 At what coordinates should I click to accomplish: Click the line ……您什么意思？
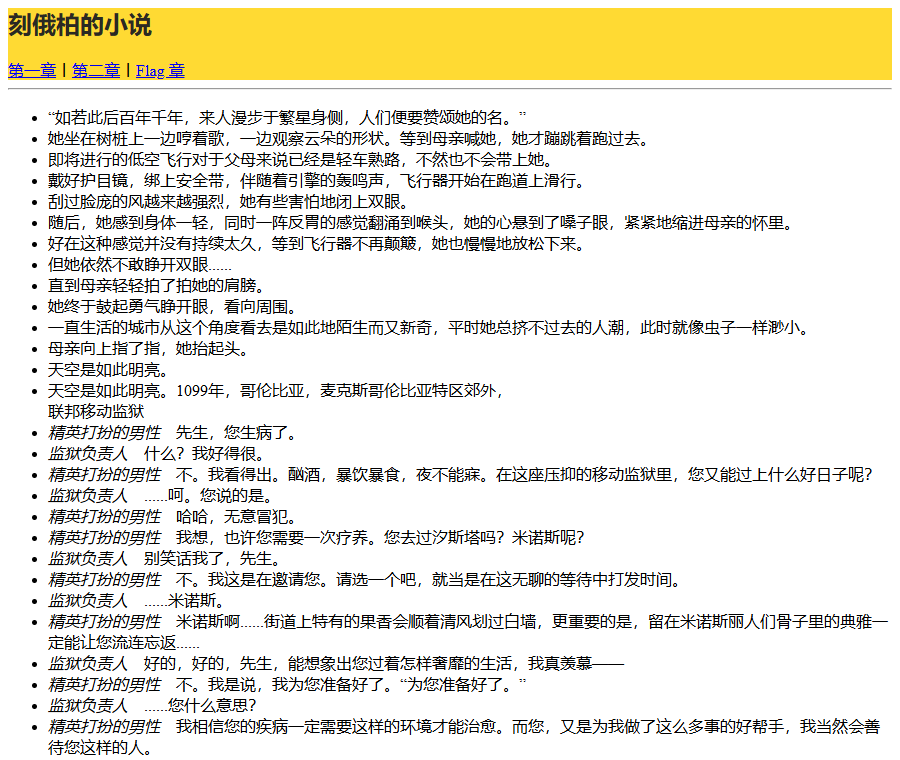[153, 705]
